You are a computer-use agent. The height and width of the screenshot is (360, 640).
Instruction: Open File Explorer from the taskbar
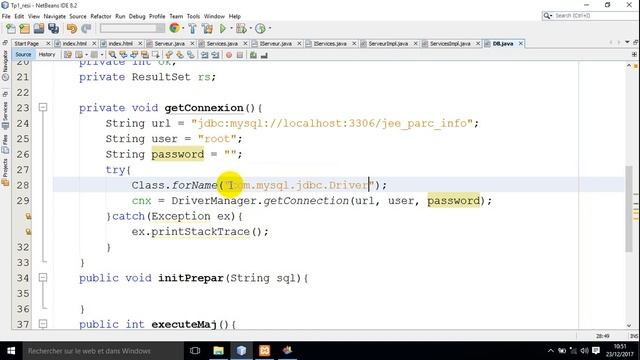[218, 351]
